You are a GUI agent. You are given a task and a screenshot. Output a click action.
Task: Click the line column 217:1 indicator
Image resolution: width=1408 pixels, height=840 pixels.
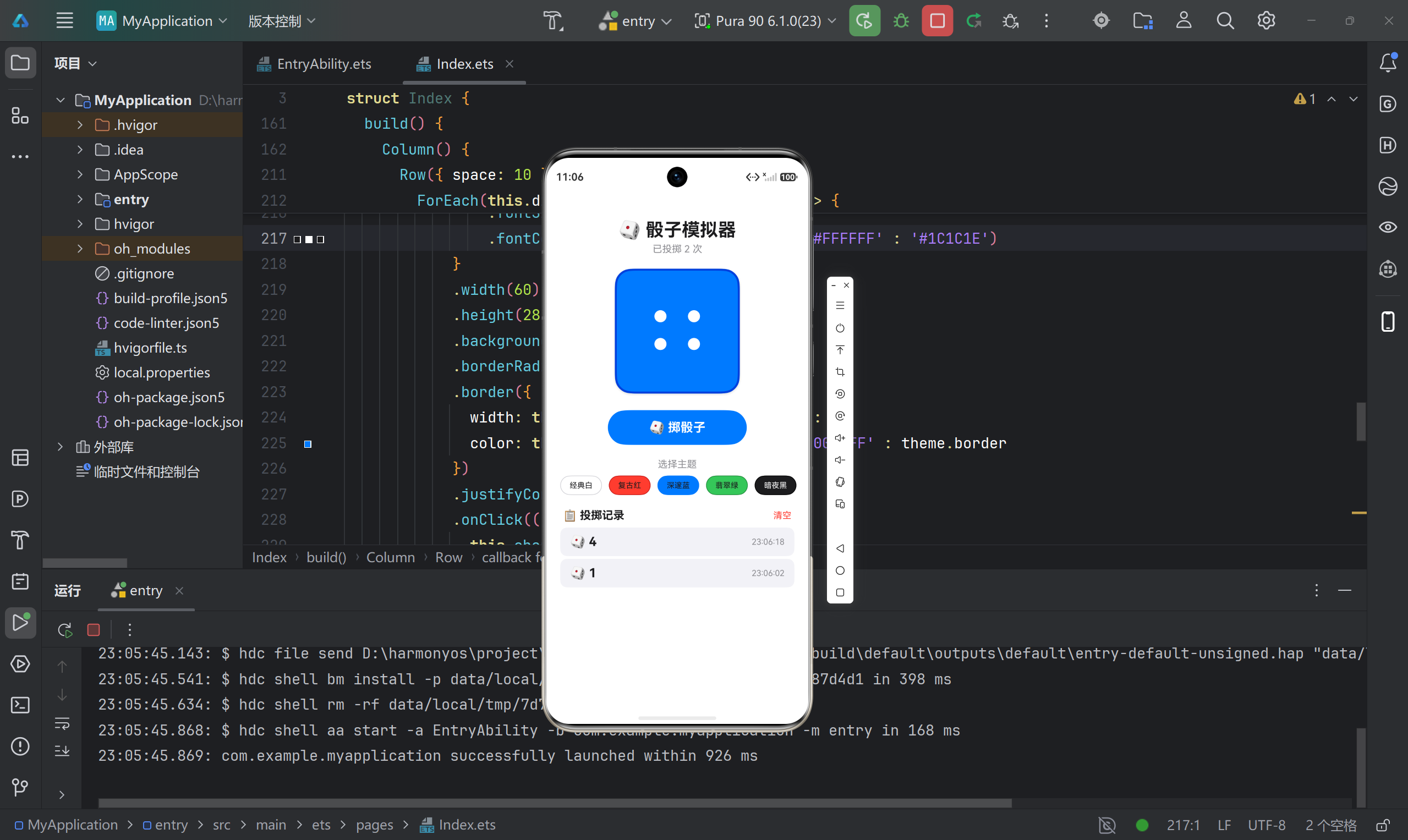pyautogui.click(x=1184, y=825)
